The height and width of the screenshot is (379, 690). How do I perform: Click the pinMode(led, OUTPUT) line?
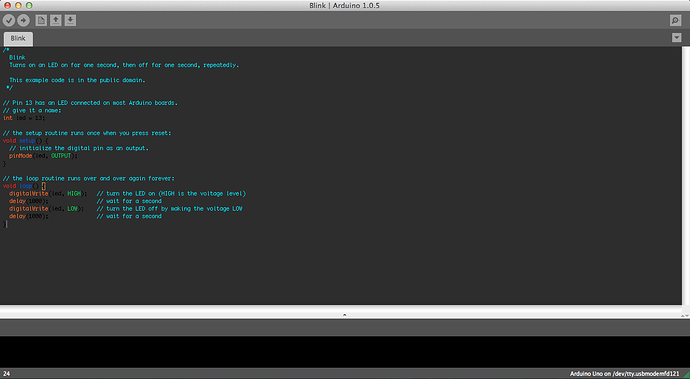point(43,156)
